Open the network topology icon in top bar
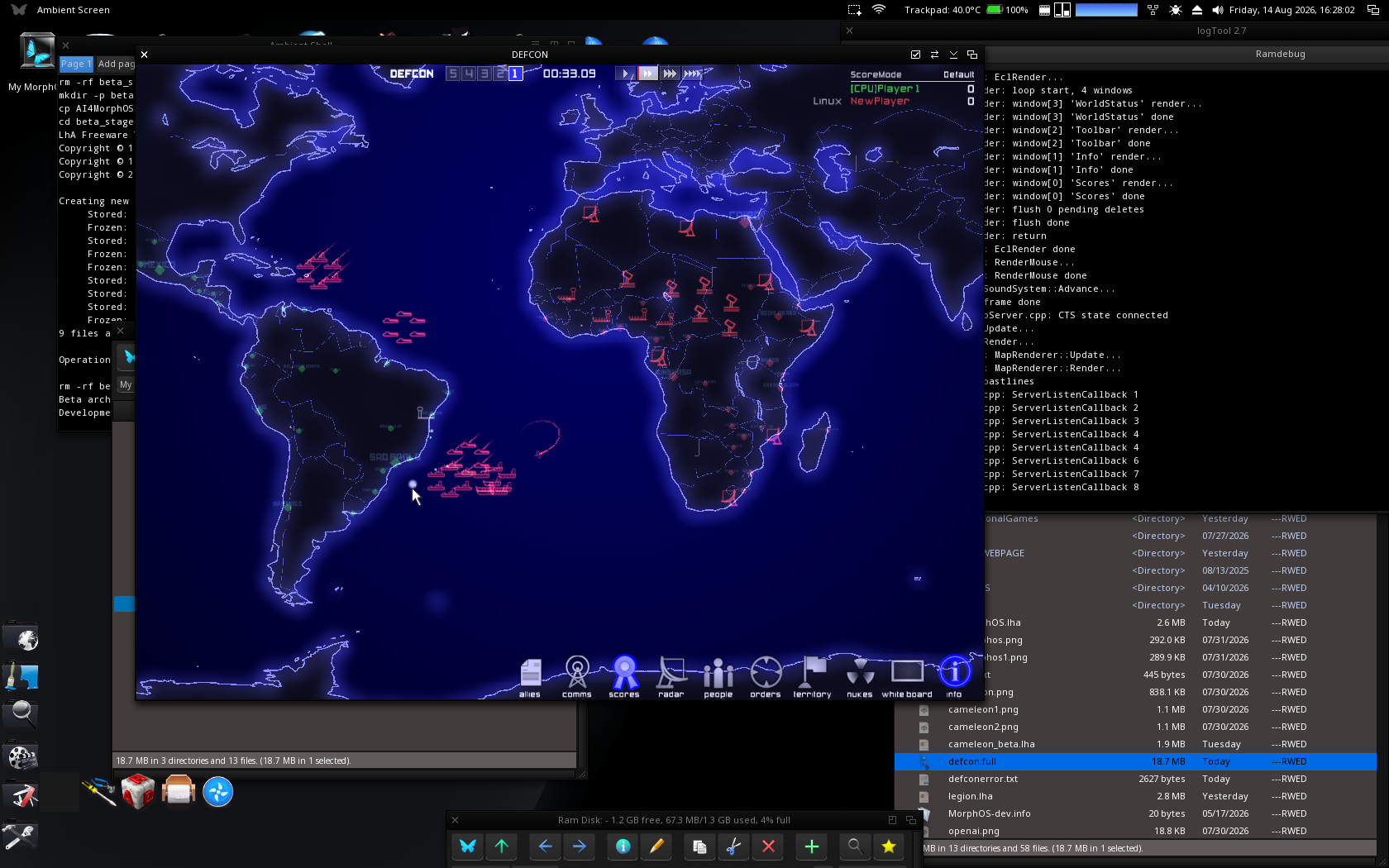Image resolution: width=1389 pixels, height=868 pixels. pos(1153,10)
